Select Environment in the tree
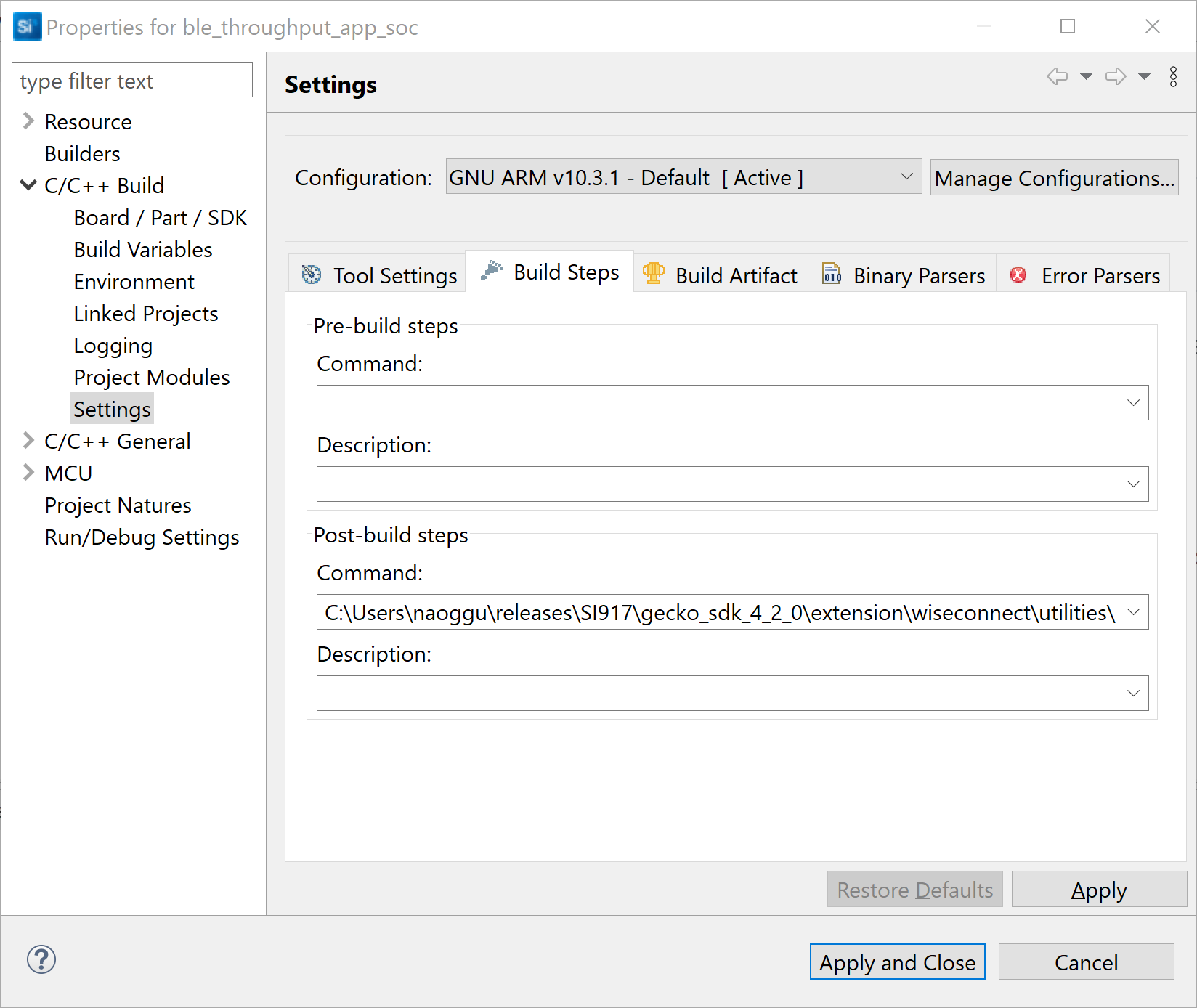 134,281
